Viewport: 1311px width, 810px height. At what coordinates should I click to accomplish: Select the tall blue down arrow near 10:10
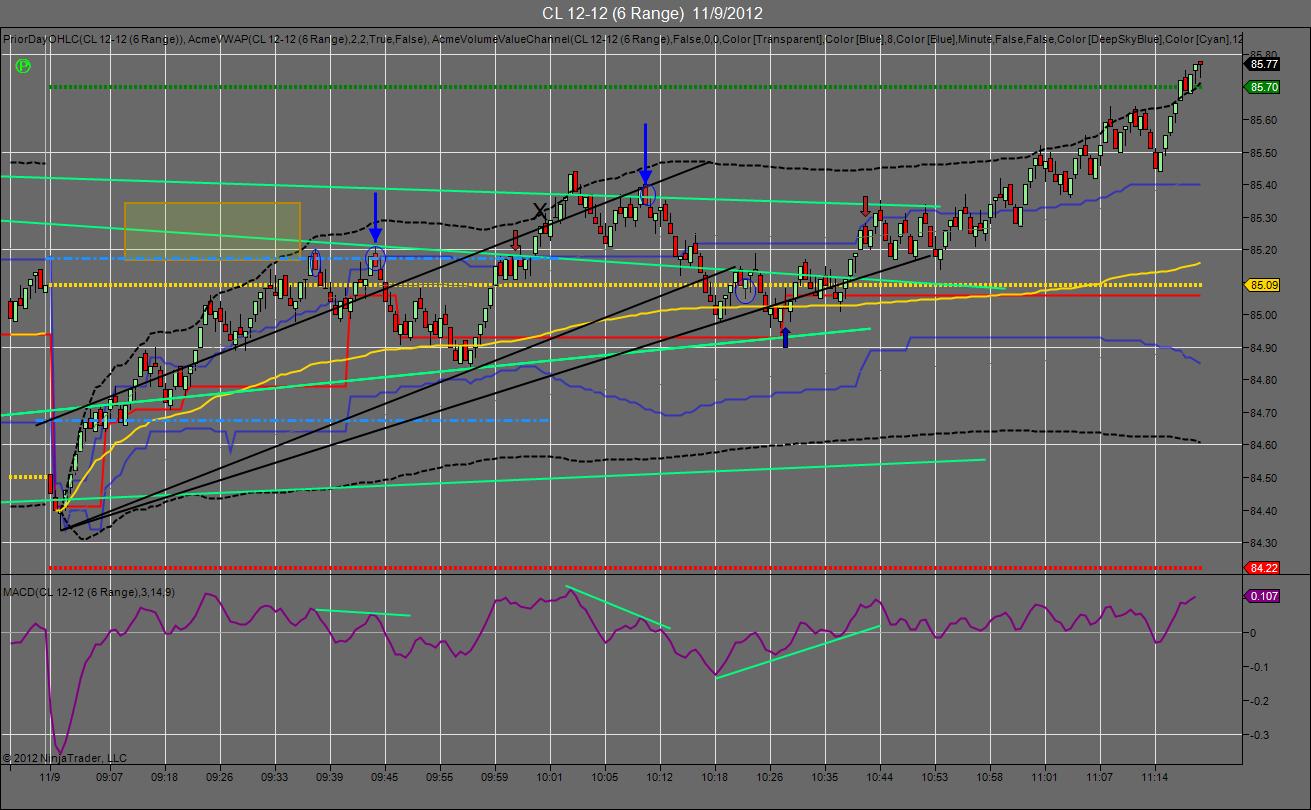tap(646, 154)
